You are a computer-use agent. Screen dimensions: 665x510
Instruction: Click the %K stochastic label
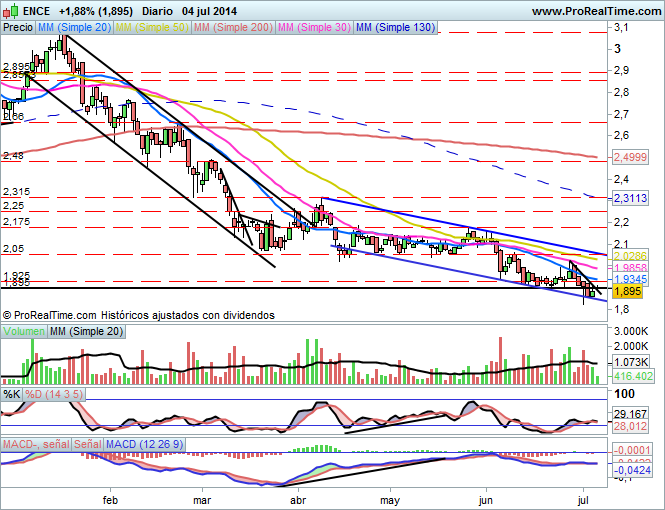pyautogui.click(x=12, y=395)
